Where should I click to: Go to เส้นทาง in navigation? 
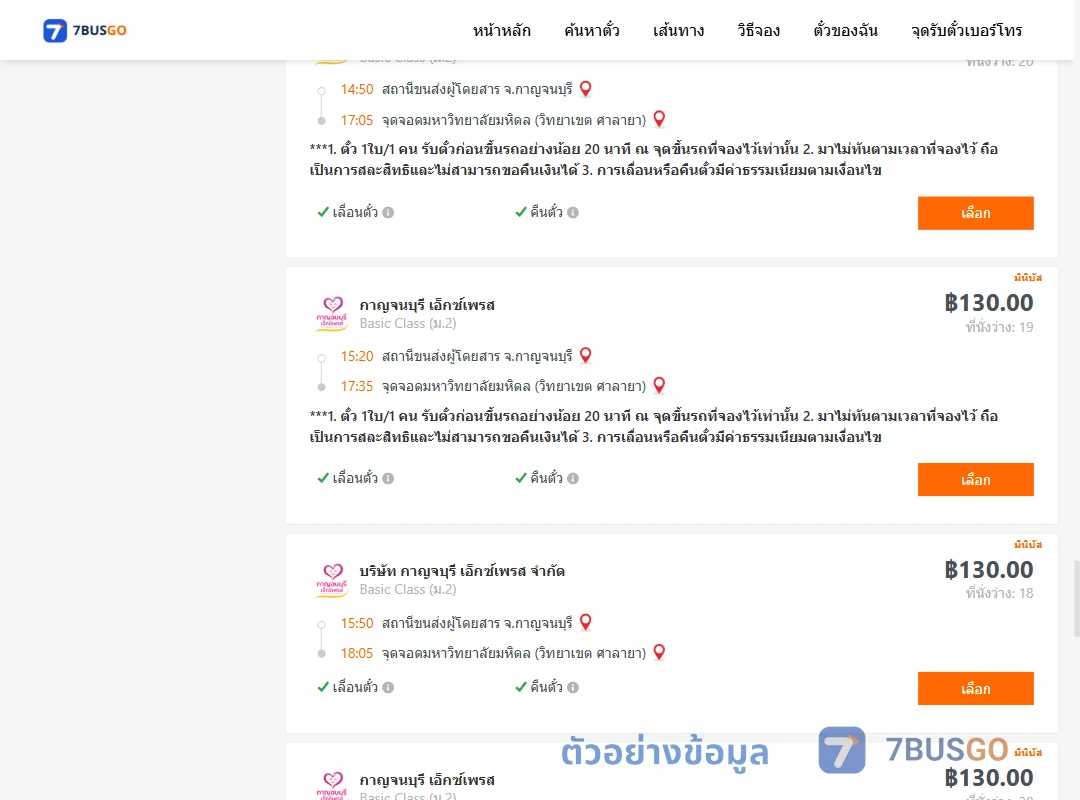pyautogui.click(x=678, y=30)
